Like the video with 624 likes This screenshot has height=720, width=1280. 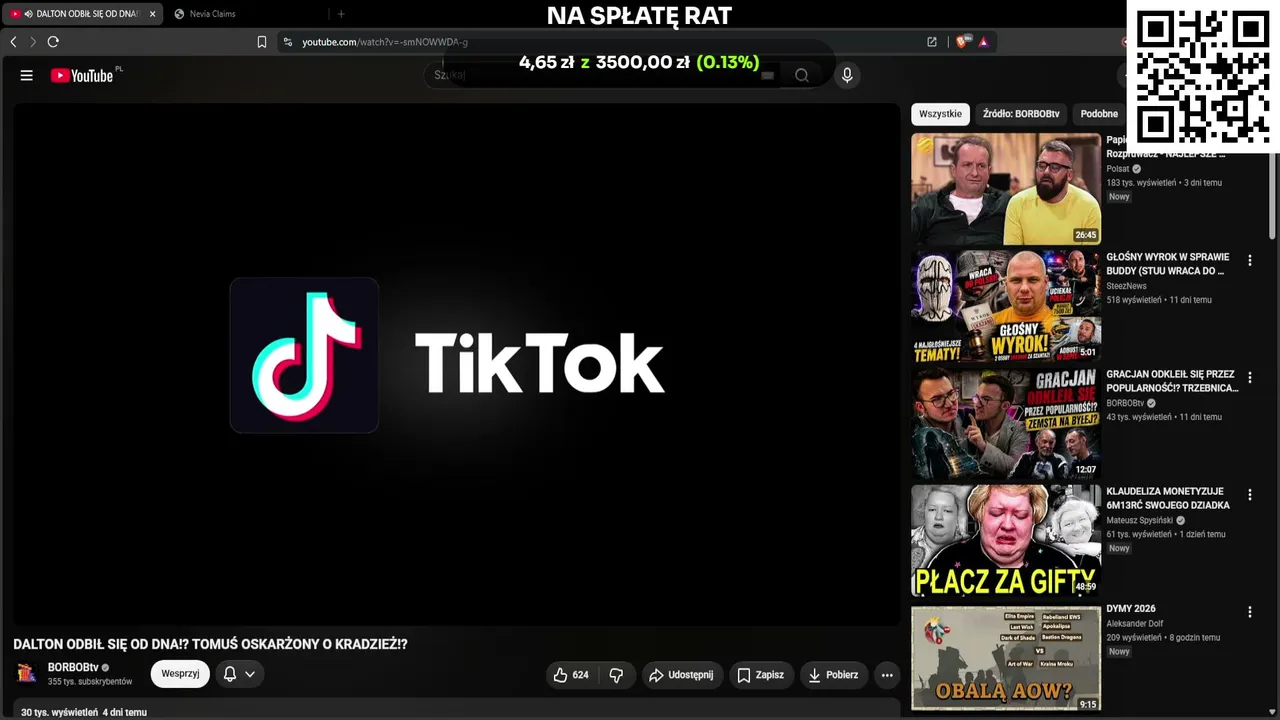pos(570,675)
